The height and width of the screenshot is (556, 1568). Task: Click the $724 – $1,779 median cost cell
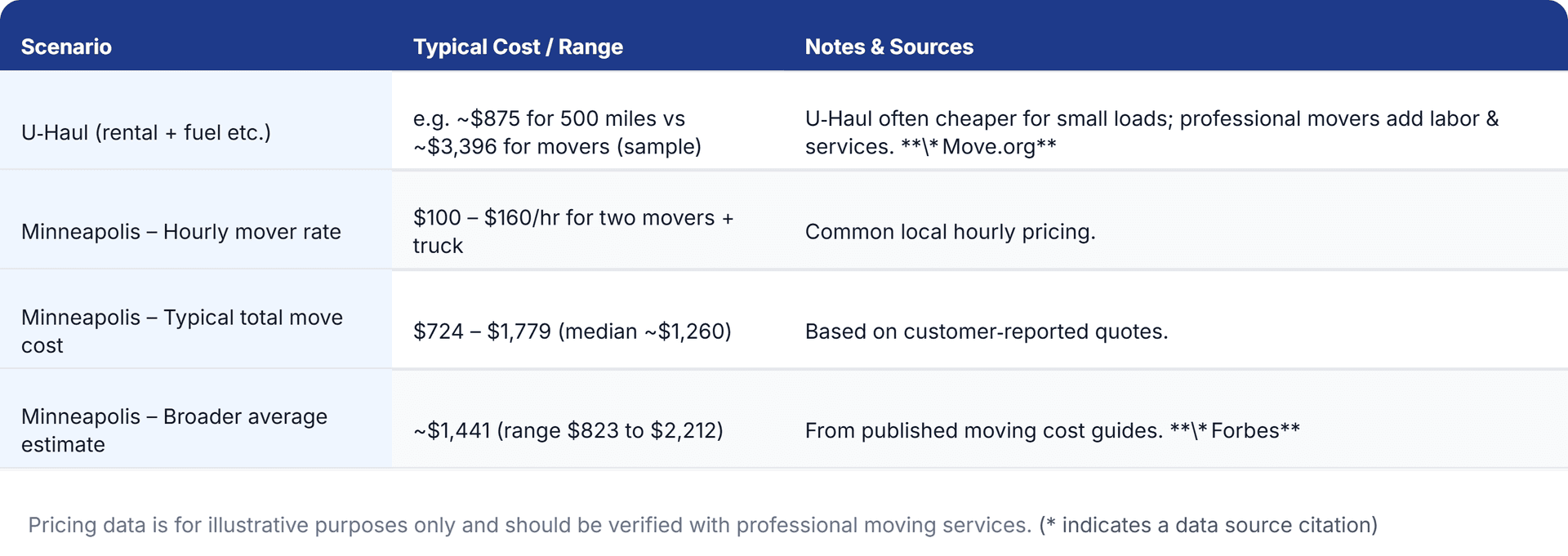pyautogui.click(x=572, y=331)
